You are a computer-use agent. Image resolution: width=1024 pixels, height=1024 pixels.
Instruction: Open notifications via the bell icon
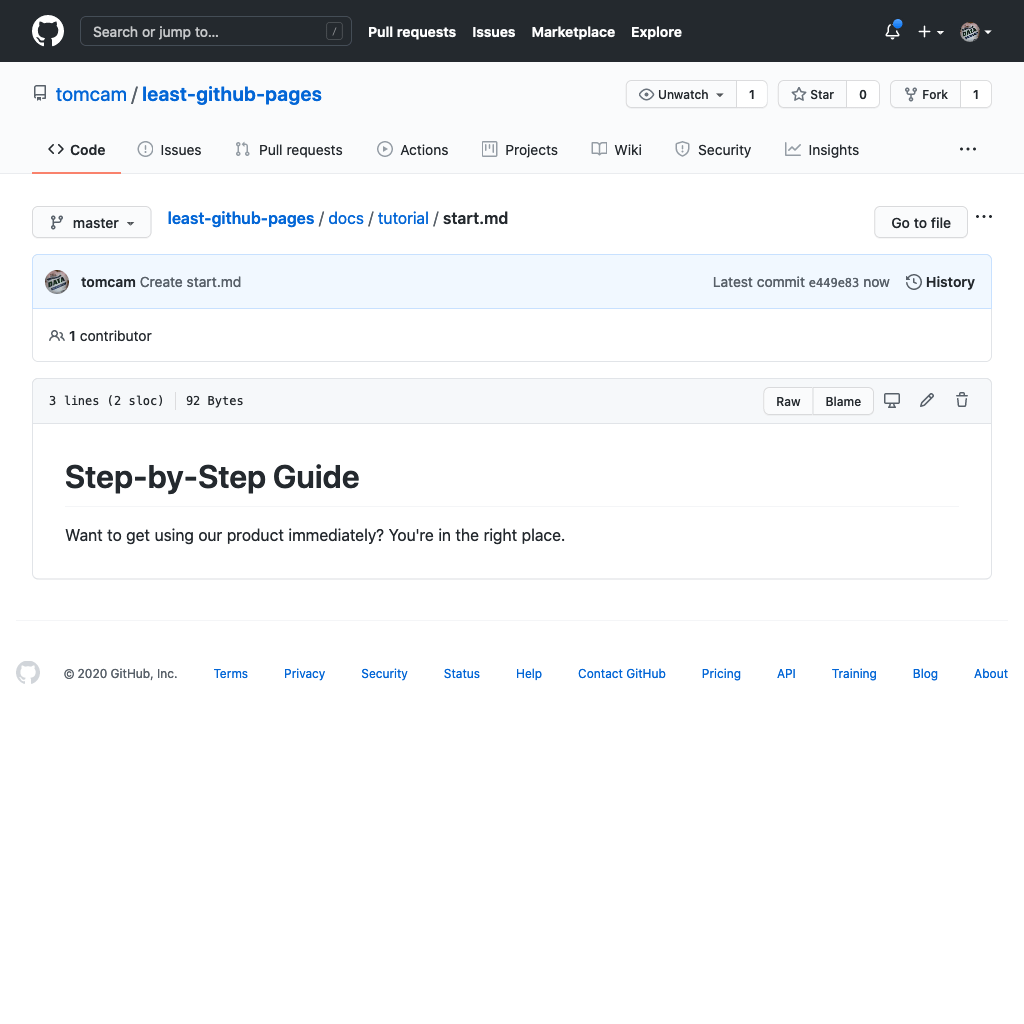pos(891,31)
